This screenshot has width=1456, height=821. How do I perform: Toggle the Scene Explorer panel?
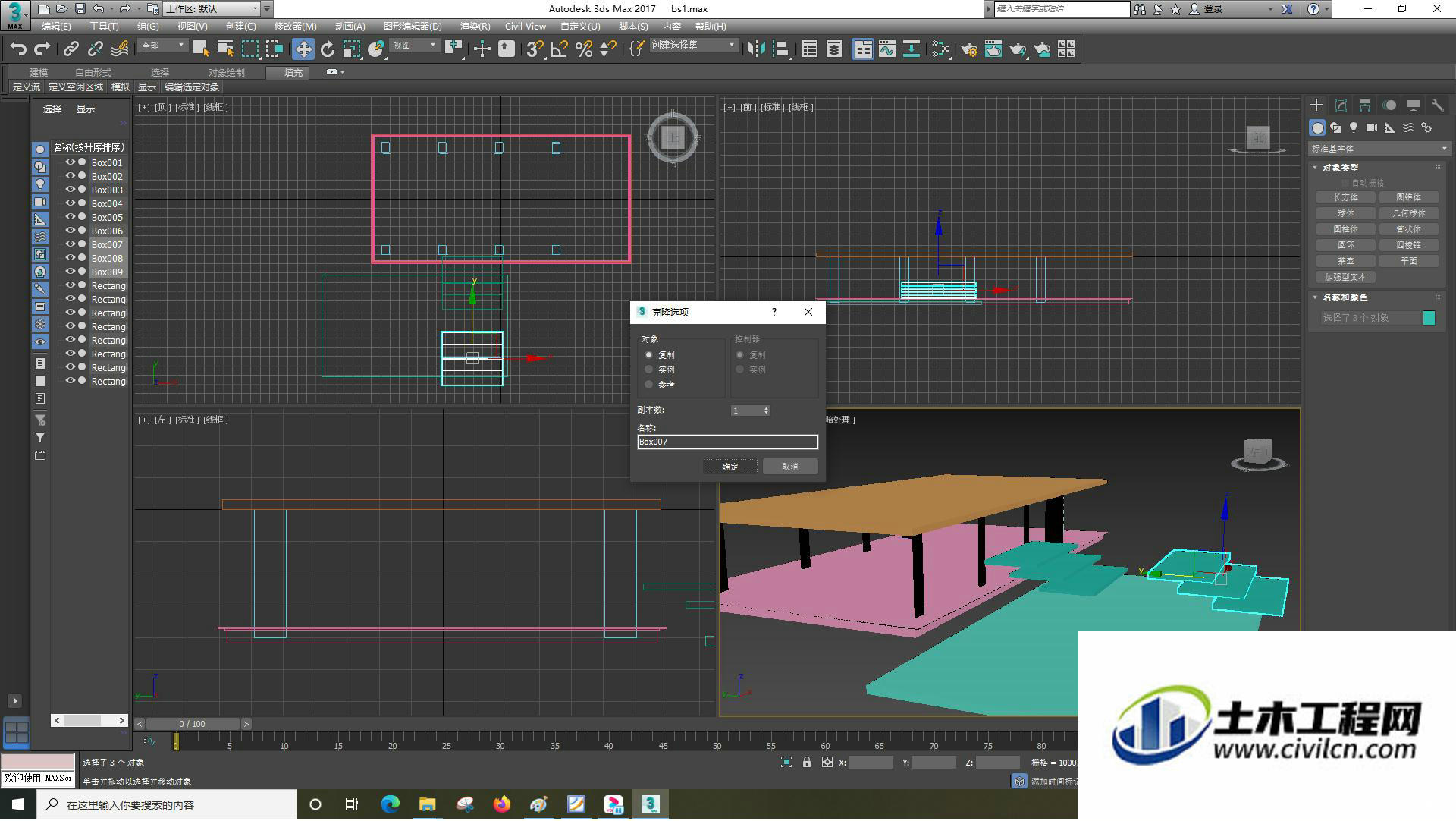click(810, 49)
